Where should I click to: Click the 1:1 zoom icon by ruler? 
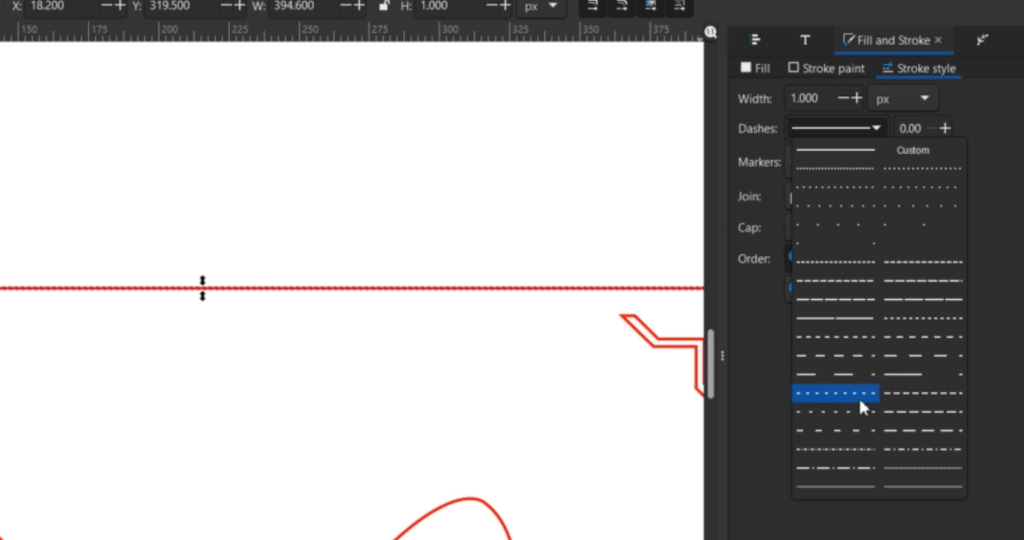[x=711, y=32]
